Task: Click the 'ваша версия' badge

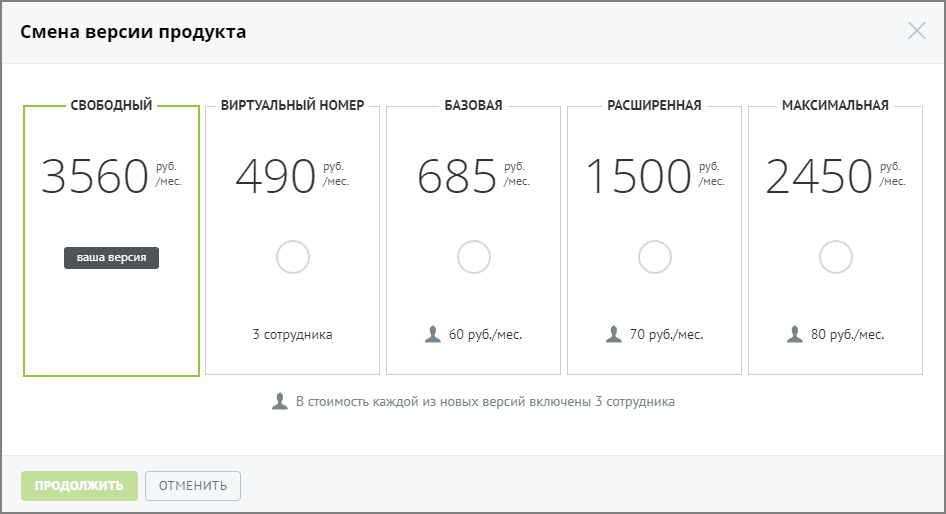Action: pos(112,258)
